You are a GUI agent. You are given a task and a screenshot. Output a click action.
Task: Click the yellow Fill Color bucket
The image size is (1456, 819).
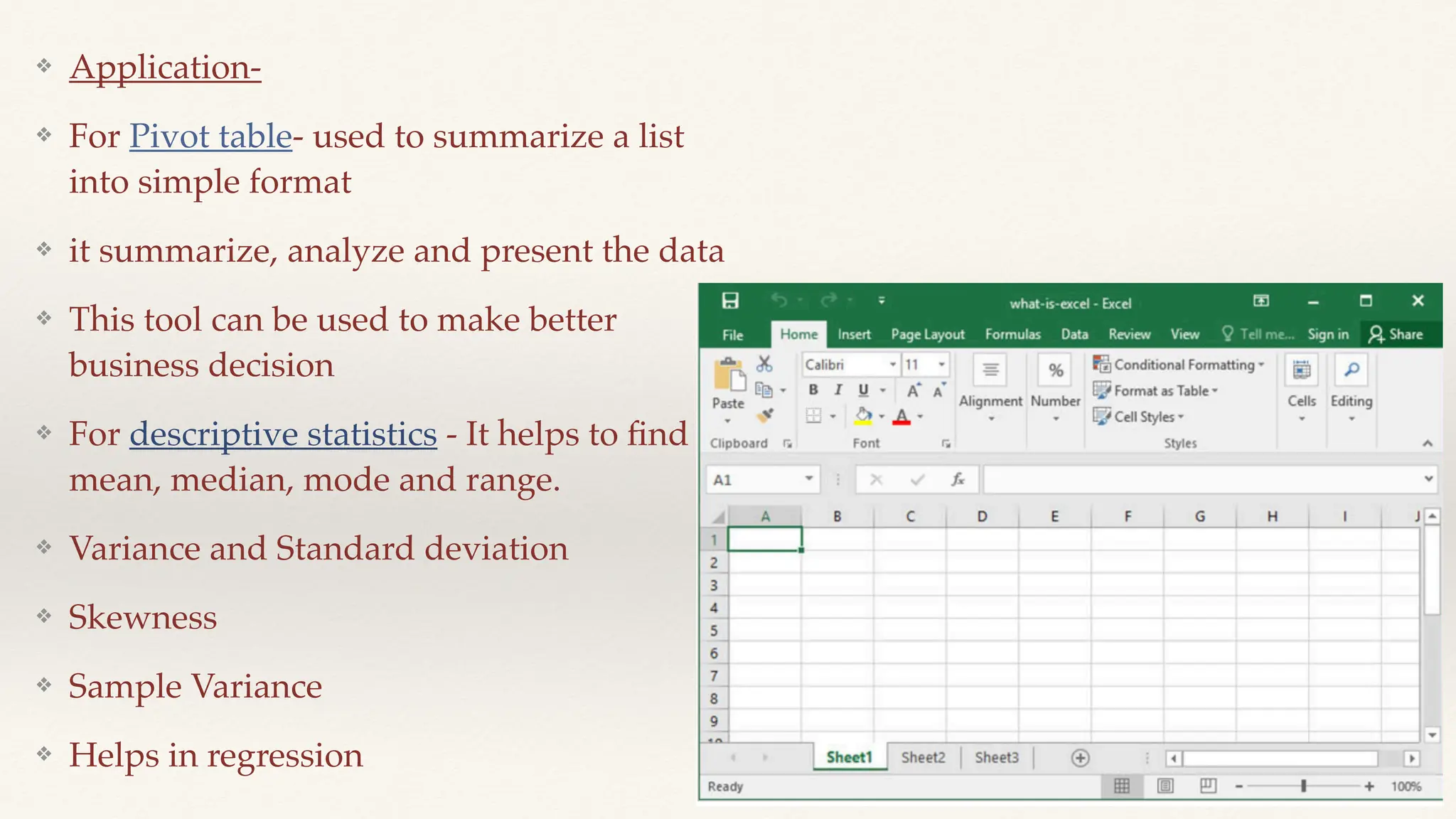(863, 416)
